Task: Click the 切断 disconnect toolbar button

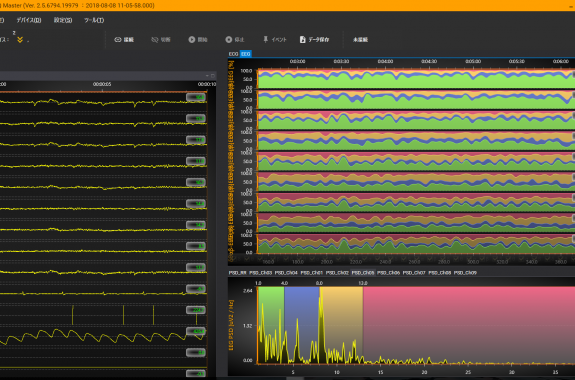Action: [x=161, y=40]
